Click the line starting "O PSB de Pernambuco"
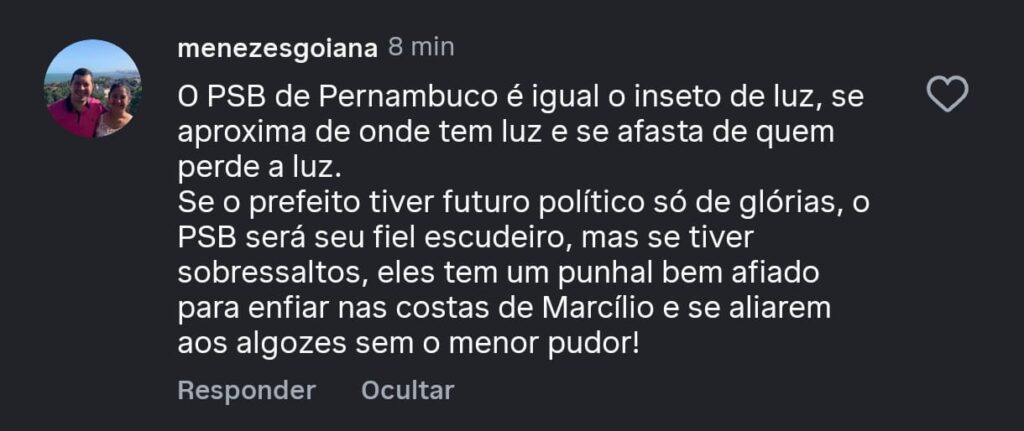Screen dimensions: 1024x431 point(520,98)
